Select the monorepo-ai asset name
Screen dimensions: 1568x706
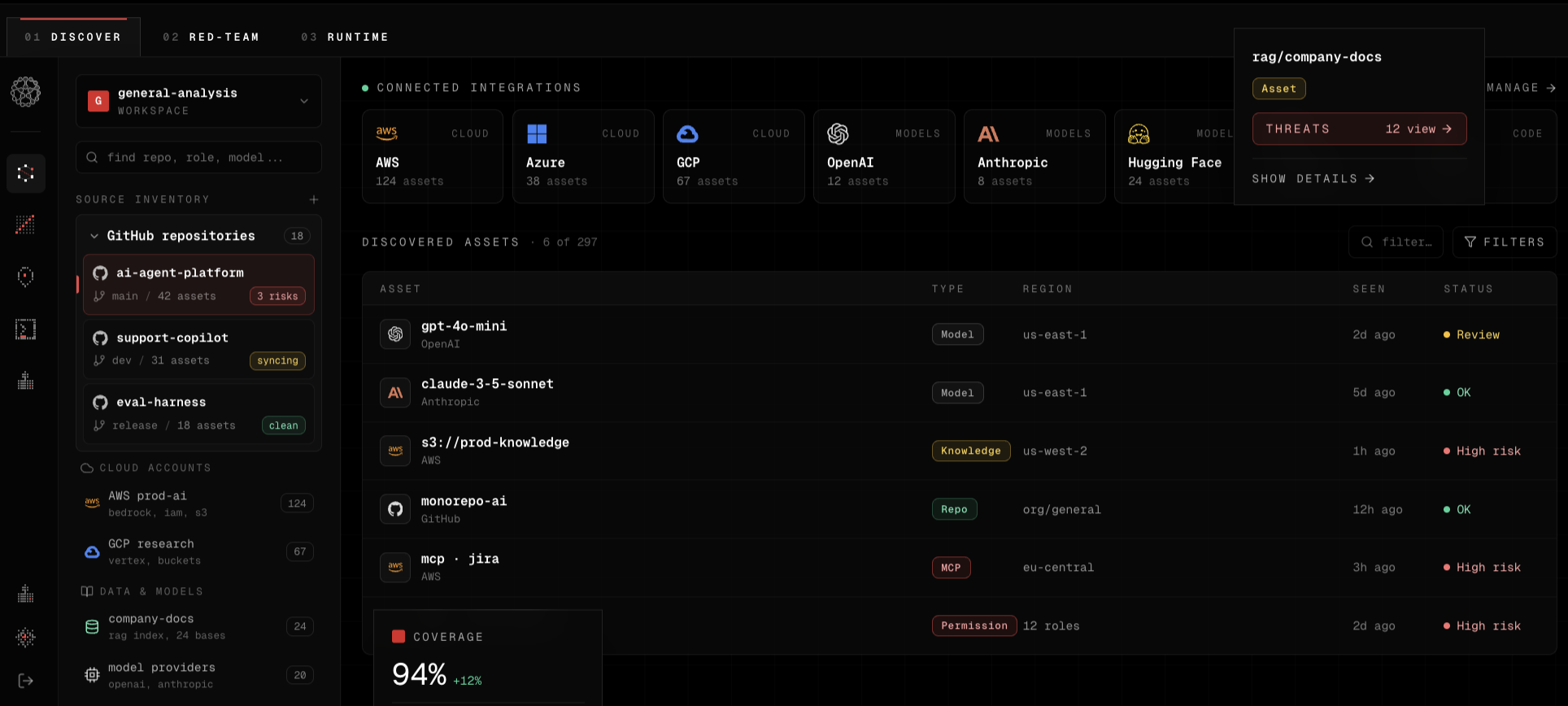(x=464, y=501)
